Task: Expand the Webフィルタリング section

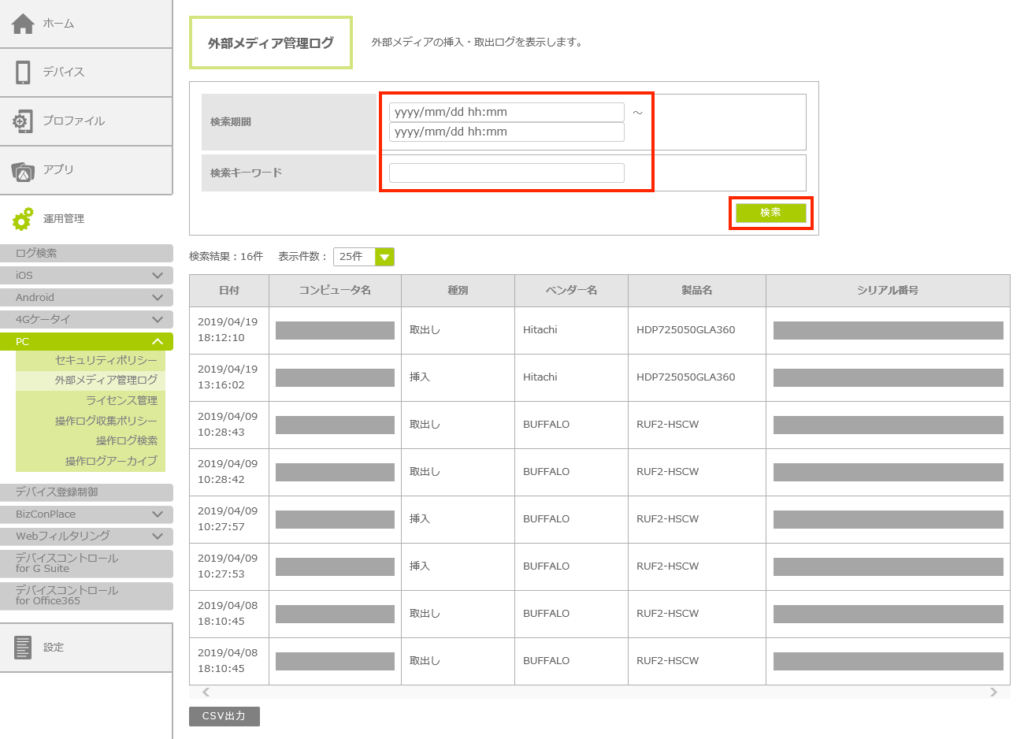Action: pyautogui.click(x=157, y=536)
